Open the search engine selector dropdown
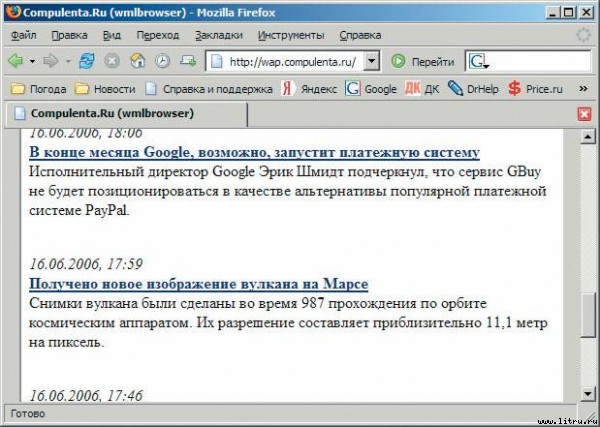Viewport: 600px width, 427px height. click(479, 61)
